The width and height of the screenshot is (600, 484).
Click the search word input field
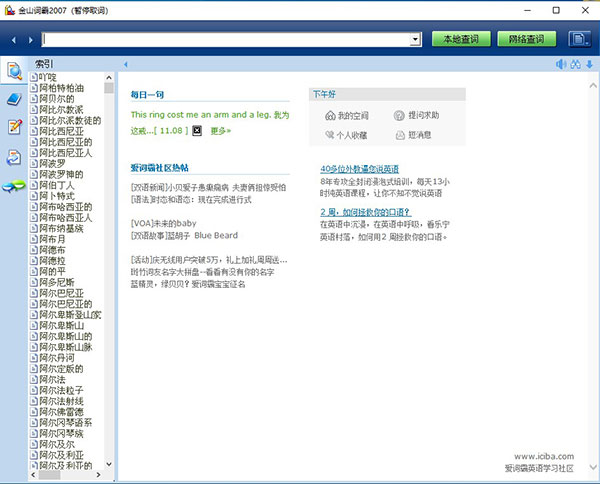pyautogui.click(x=226, y=39)
